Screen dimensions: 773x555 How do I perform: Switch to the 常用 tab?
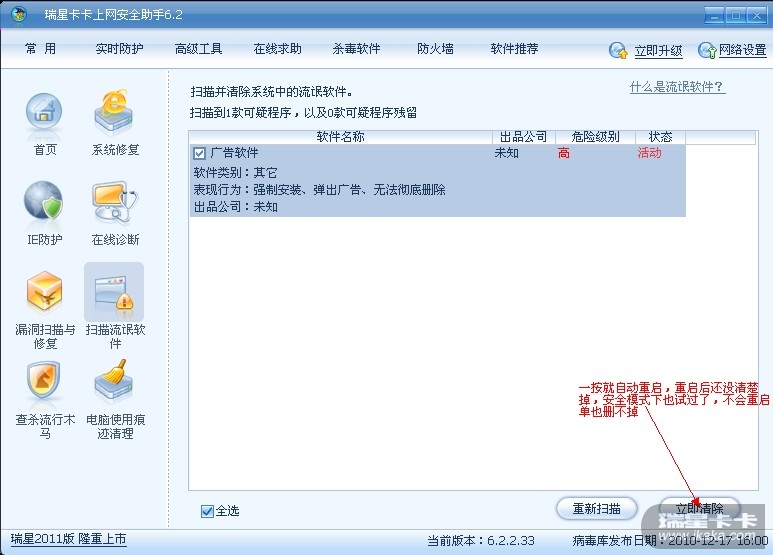coord(40,49)
